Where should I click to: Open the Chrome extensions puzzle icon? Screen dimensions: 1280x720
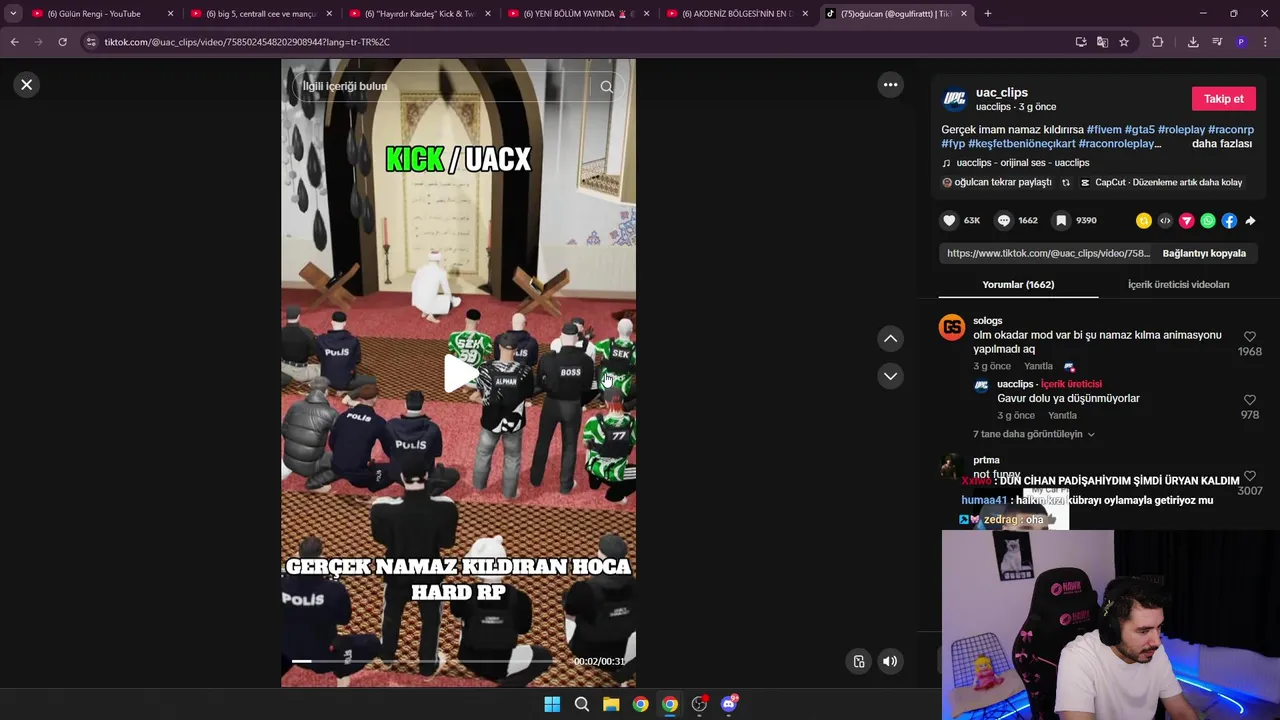(x=1158, y=42)
